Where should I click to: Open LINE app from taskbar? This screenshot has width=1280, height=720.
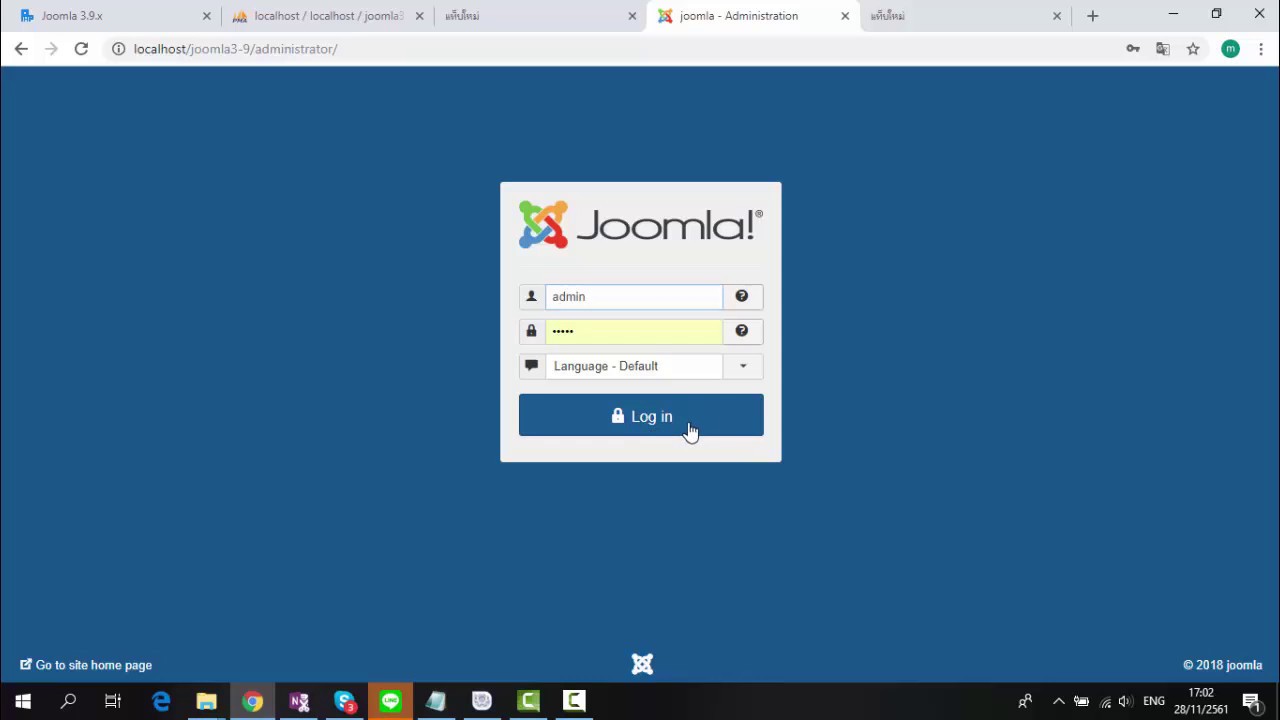[x=390, y=701]
